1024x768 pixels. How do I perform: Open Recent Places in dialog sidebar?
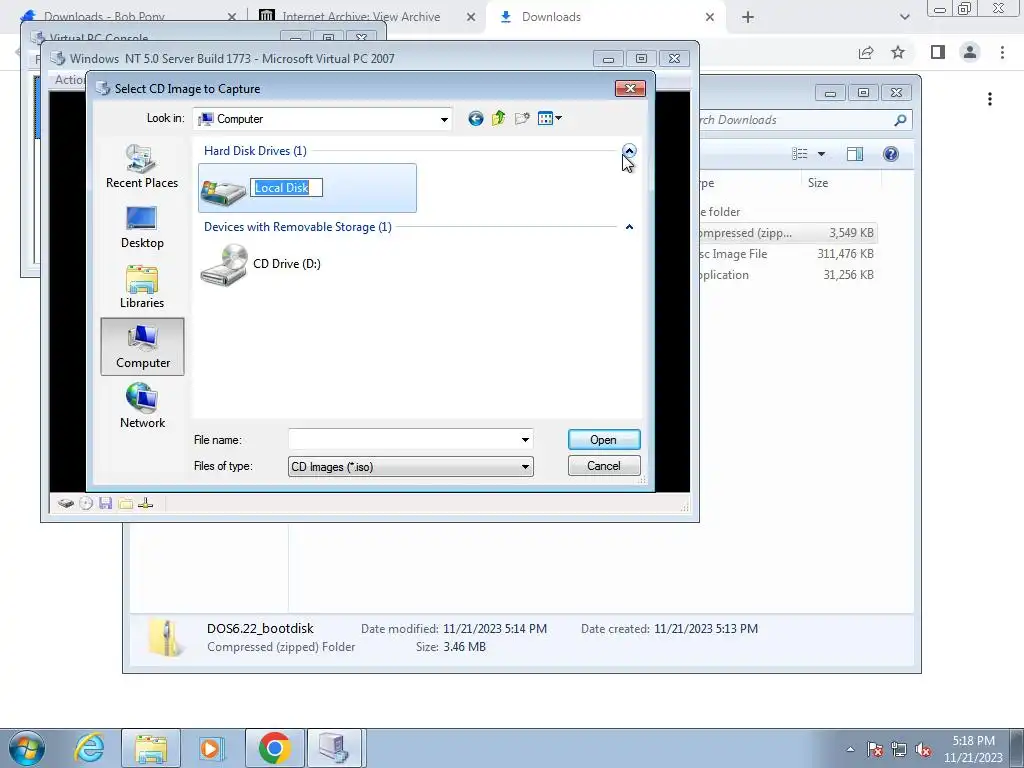click(142, 167)
